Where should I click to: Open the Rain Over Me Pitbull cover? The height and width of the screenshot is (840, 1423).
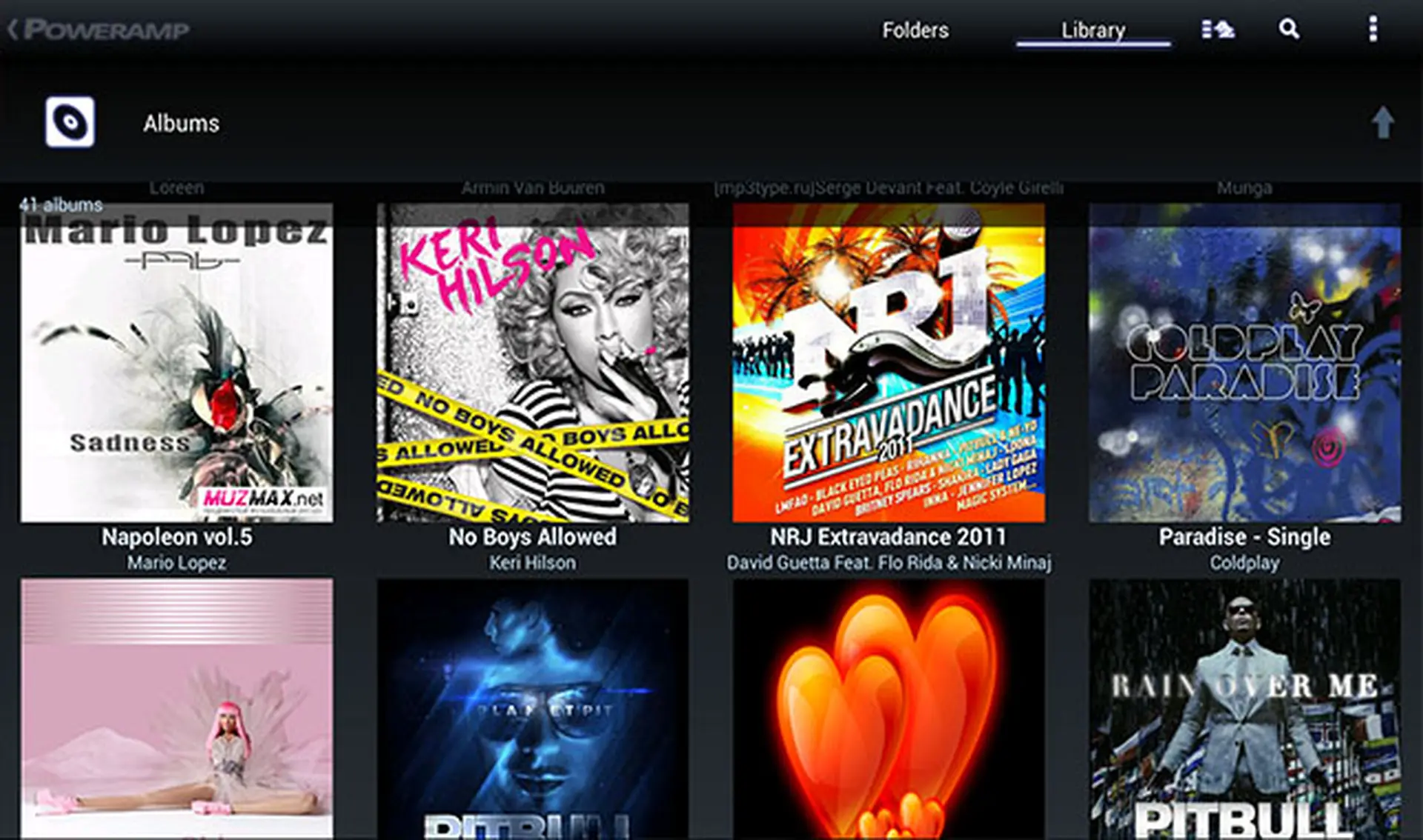tap(1244, 709)
